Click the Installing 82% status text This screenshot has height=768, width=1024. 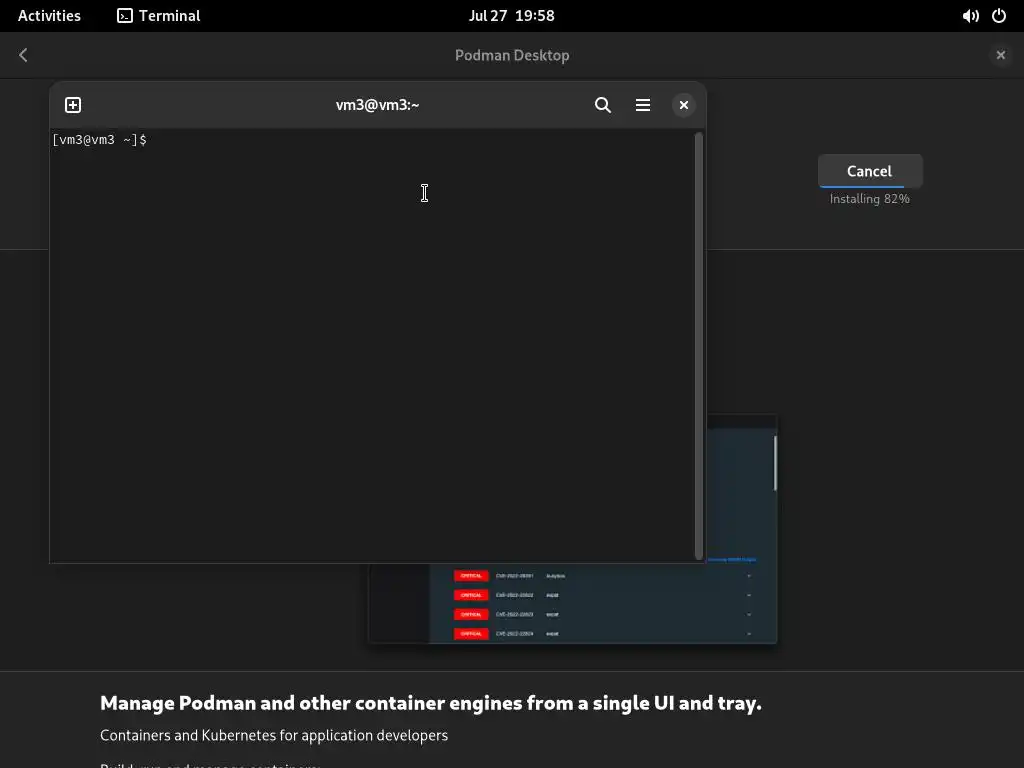870,199
